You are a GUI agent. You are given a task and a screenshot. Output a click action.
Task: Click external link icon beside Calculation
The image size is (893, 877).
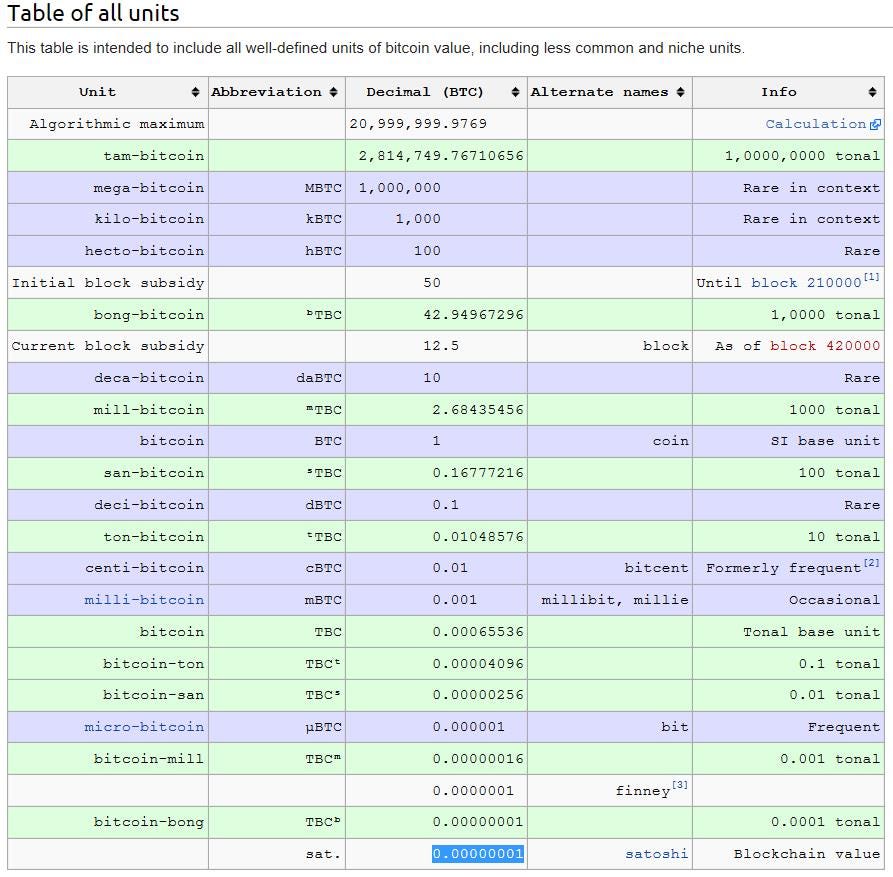point(876,125)
